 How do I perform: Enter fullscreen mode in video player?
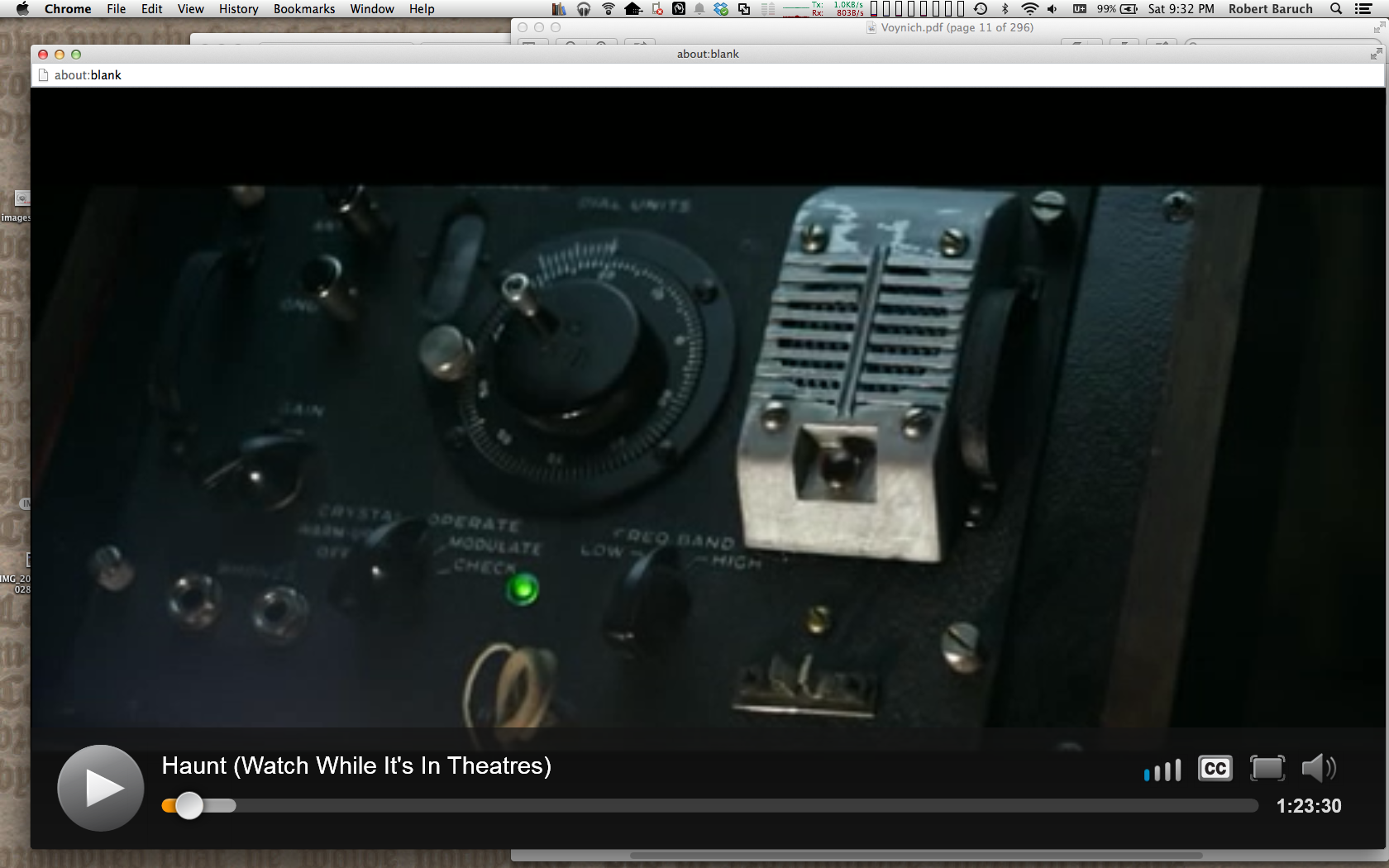coord(1267,769)
